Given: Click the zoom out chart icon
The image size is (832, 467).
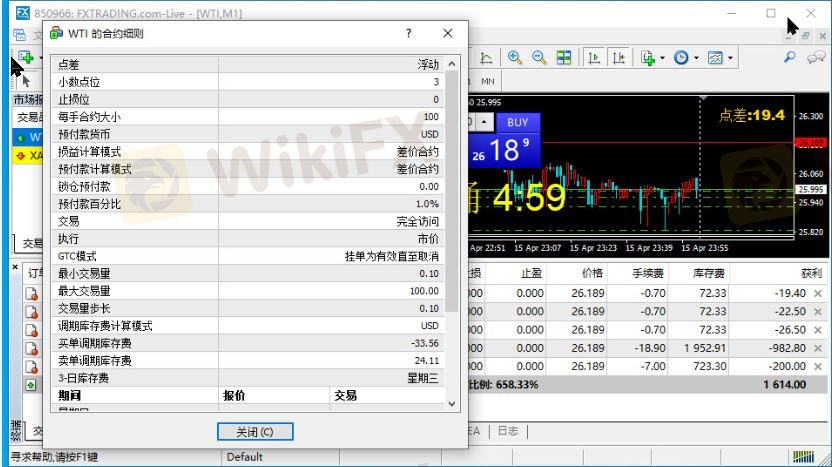Looking at the screenshot, I should [539, 58].
